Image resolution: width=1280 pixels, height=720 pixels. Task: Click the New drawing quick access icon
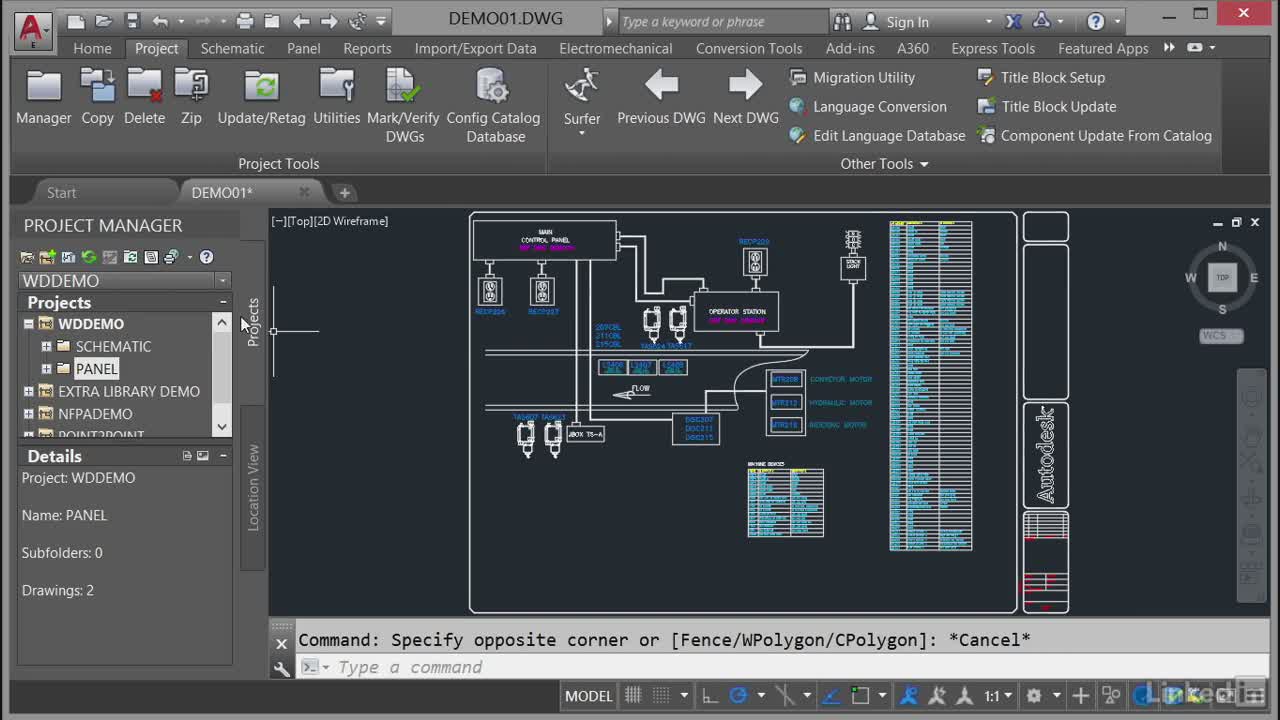[76, 21]
